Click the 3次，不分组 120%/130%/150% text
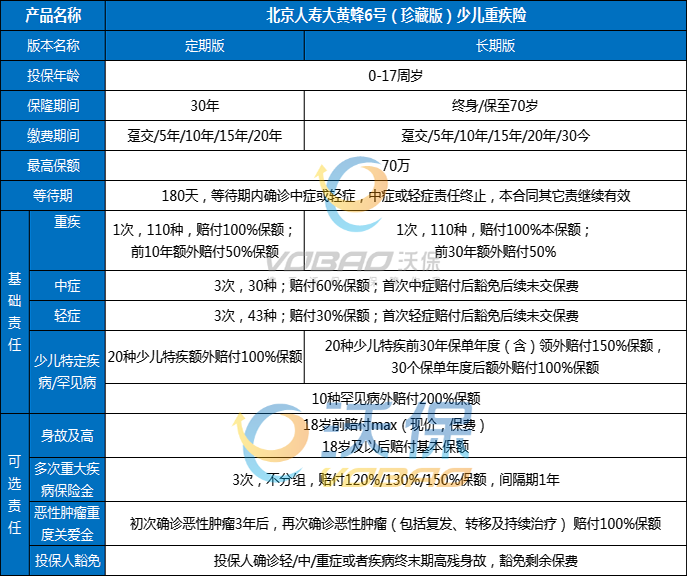Screen dimensions: 687x576 tap(396, 480)
